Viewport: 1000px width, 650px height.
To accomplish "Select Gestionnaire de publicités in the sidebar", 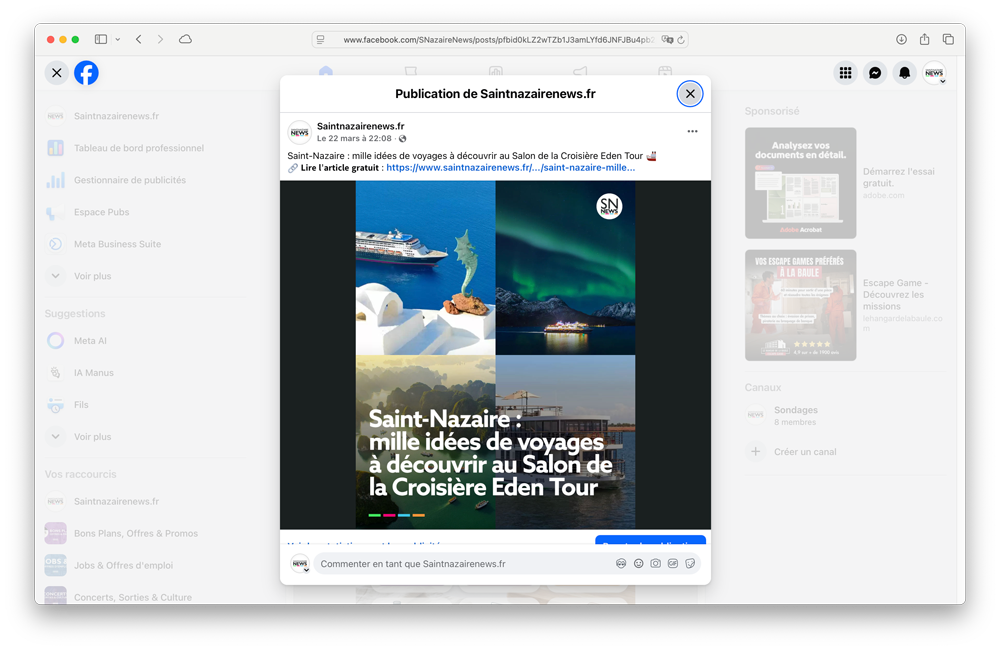I will 130,180.
